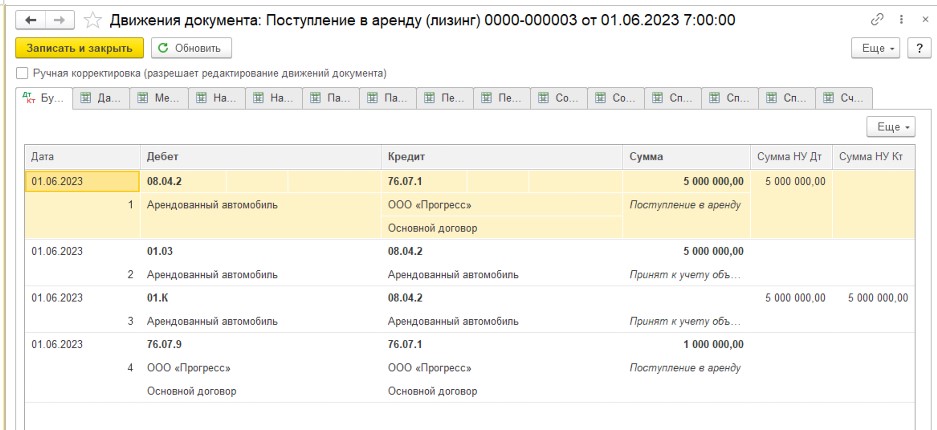Go forward with the right arrow button

click(x=60, y=20)
